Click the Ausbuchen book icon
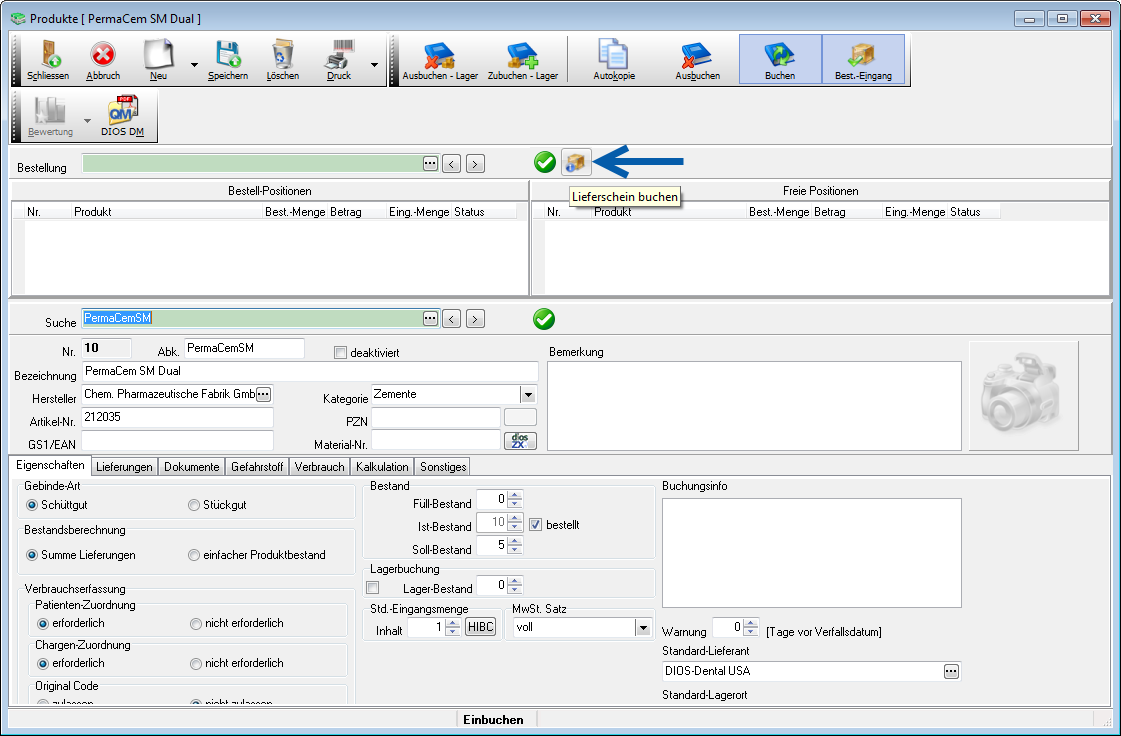This screenshot has width=1121, height=736. click(x=697, y=60)
